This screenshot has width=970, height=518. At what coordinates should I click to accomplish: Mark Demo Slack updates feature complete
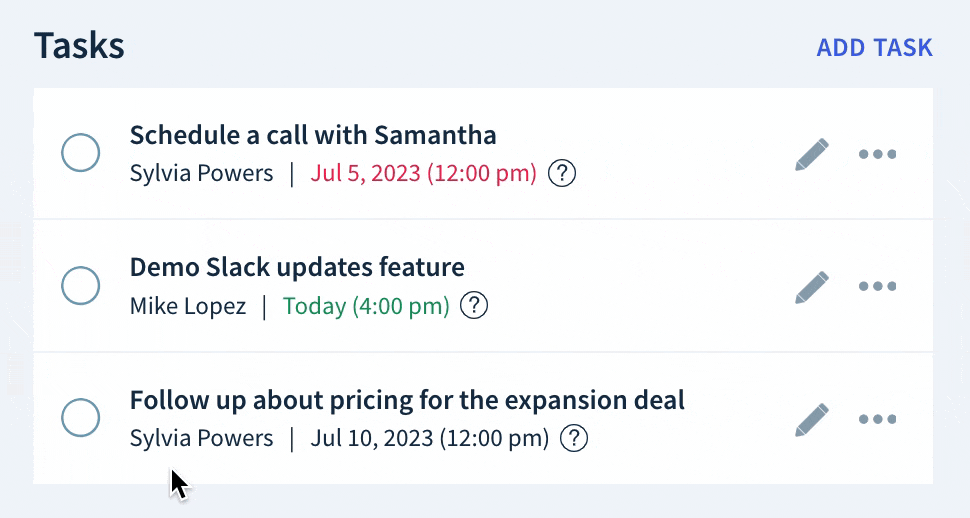(x=80, y=285)
